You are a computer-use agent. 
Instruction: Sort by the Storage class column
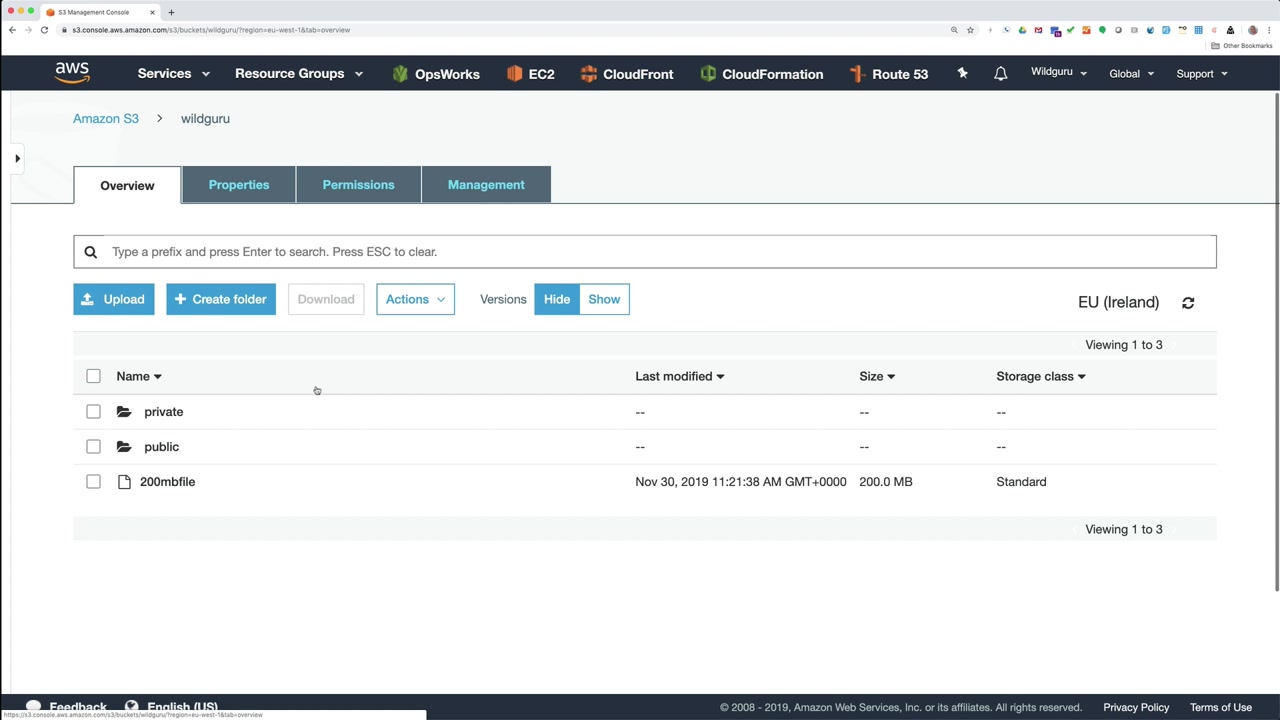[1041, 376]
